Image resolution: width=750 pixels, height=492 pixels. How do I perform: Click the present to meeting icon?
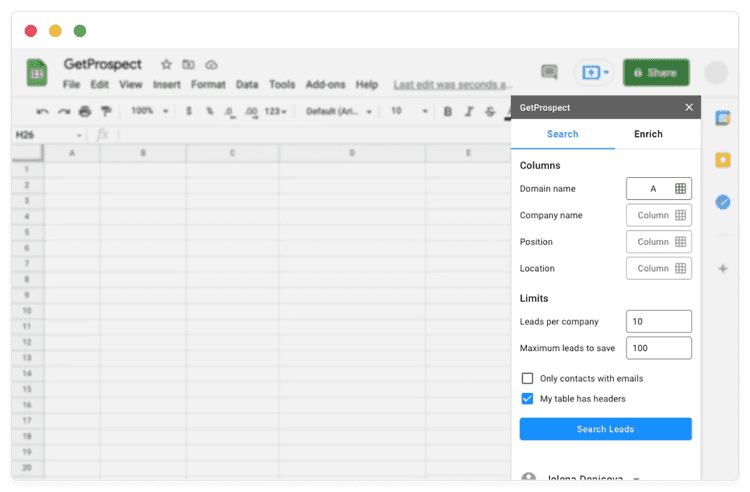pyautogui.click(x=591, y=73)
